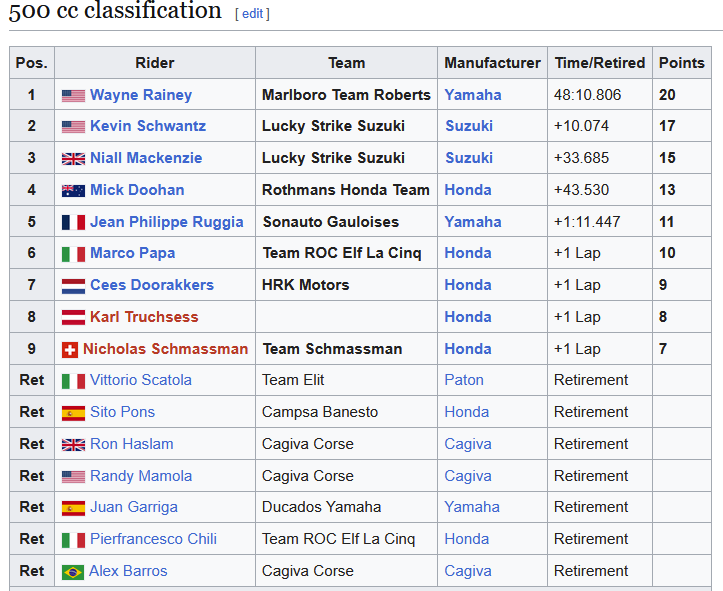The width and height of the screenshot is (723, 591).
Task: Click French flag beside Jean Philippe Ruggia
Action: pyautogui.click(x=73, y=222)
